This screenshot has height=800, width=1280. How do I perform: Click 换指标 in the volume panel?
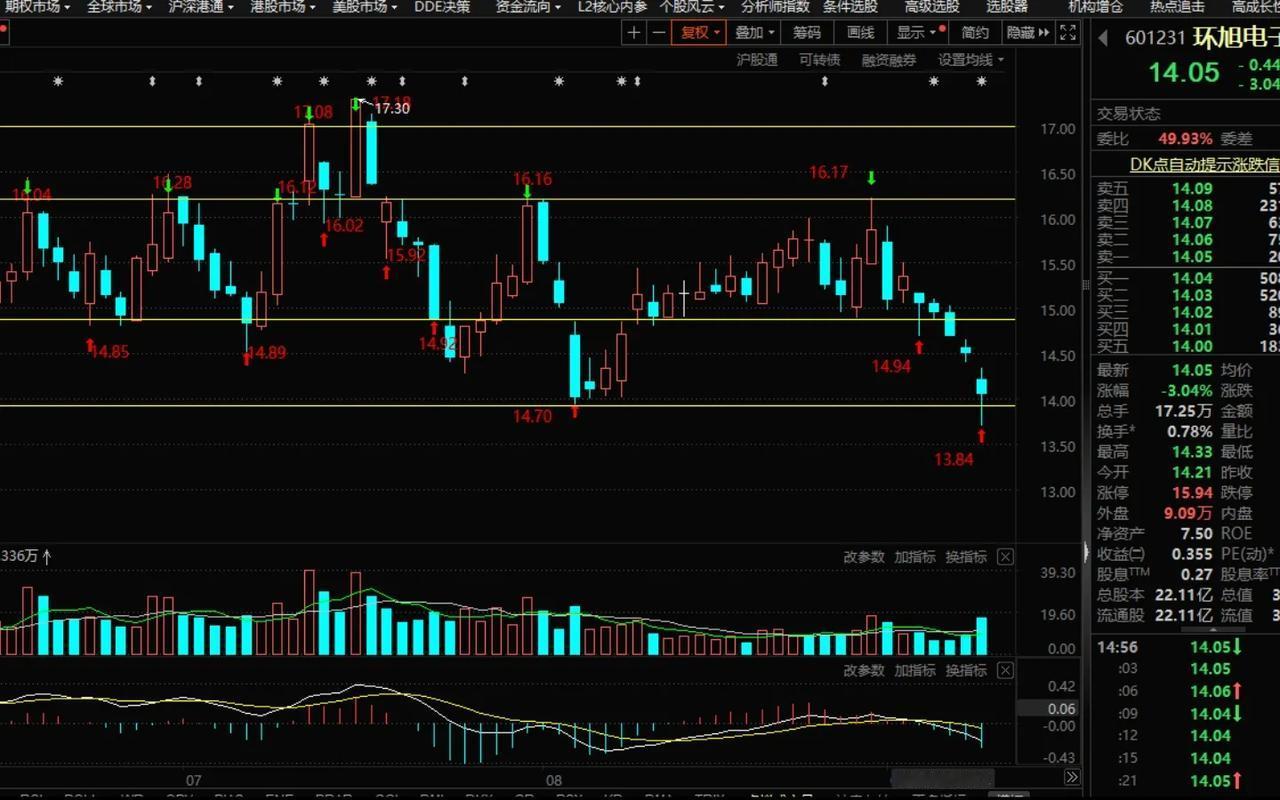[966, 557]
